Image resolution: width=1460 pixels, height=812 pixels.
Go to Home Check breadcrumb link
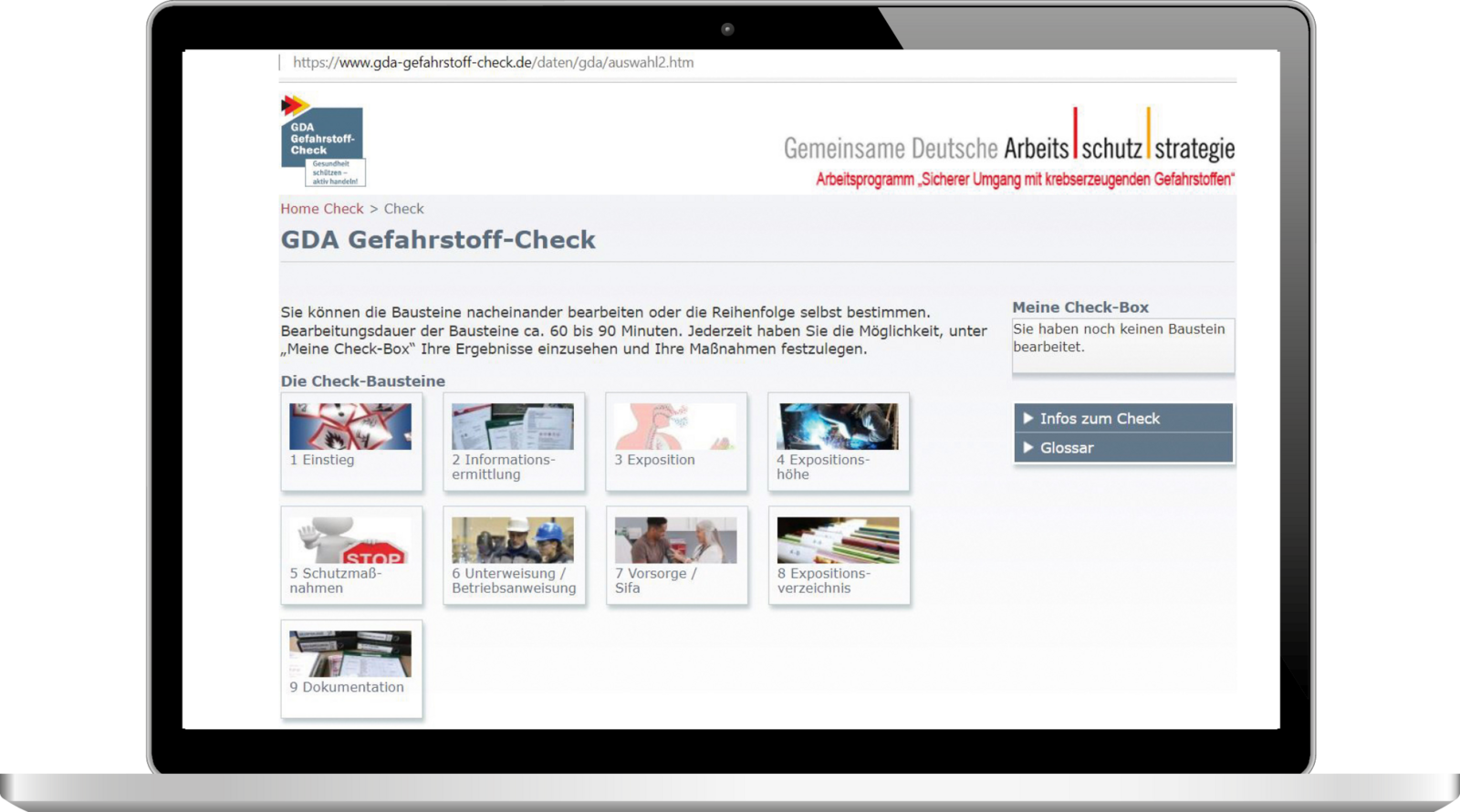[321, 209]
